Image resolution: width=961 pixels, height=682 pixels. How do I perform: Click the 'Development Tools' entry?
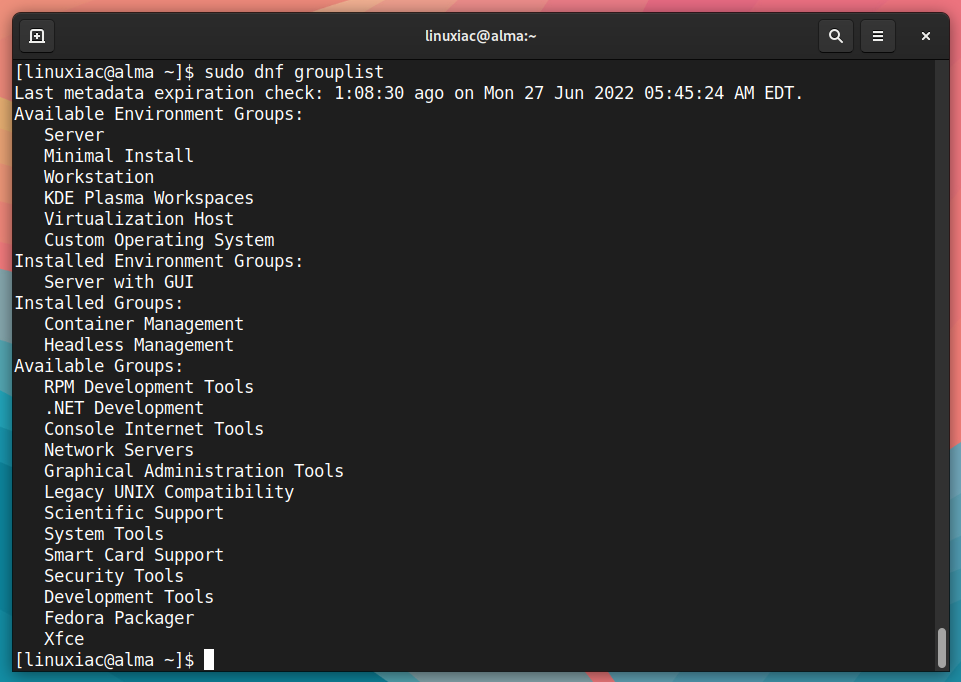[x=129, y=597]
